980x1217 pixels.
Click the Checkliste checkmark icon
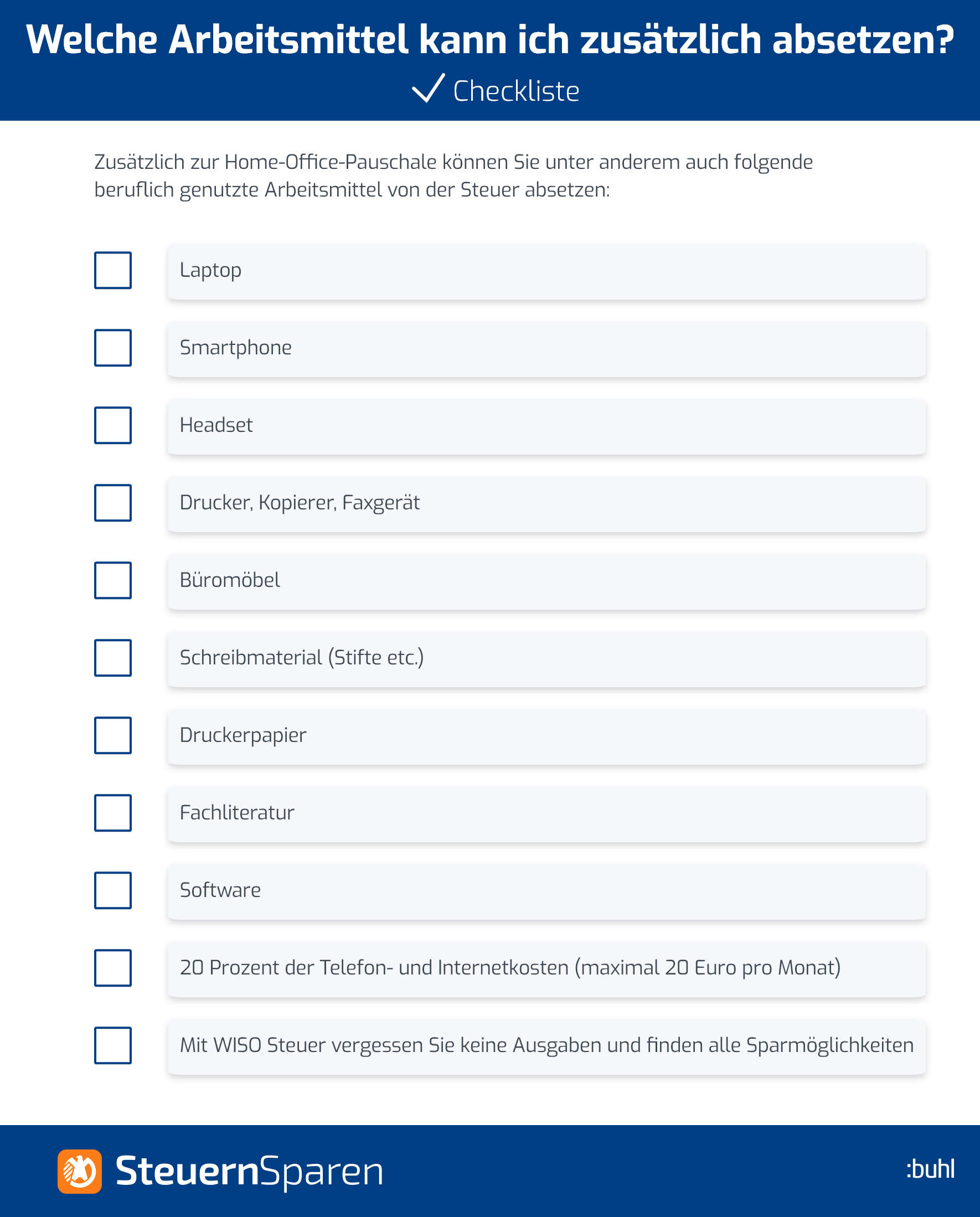[x=429, y=88]
